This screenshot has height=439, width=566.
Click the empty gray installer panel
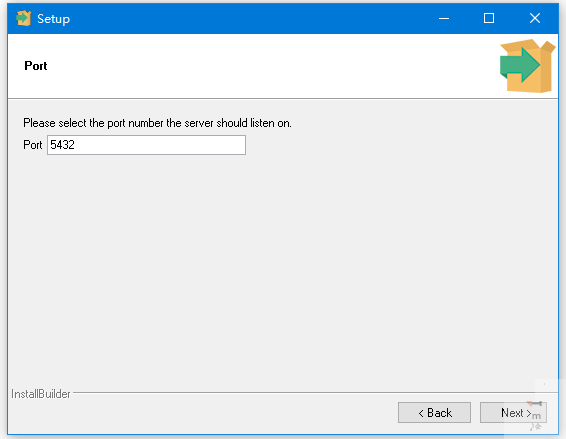[283, 271]
